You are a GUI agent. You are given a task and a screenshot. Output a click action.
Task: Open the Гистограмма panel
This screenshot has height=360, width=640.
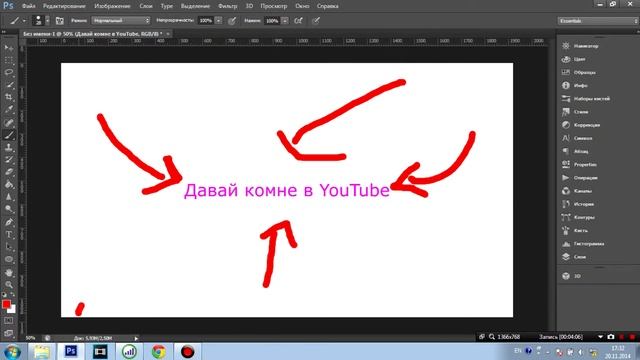(583, 244)
